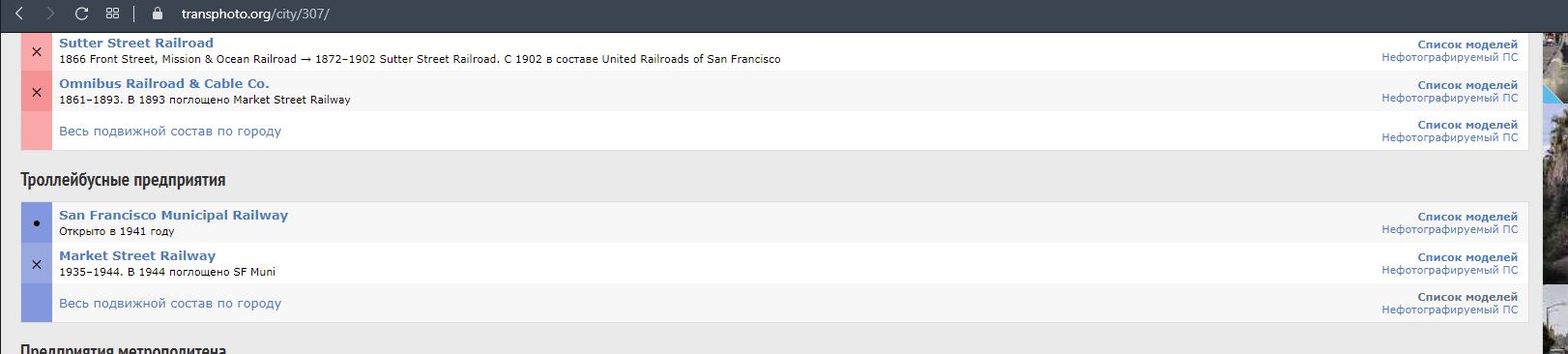Reload the page with the refresh icon

coord(81,14)
